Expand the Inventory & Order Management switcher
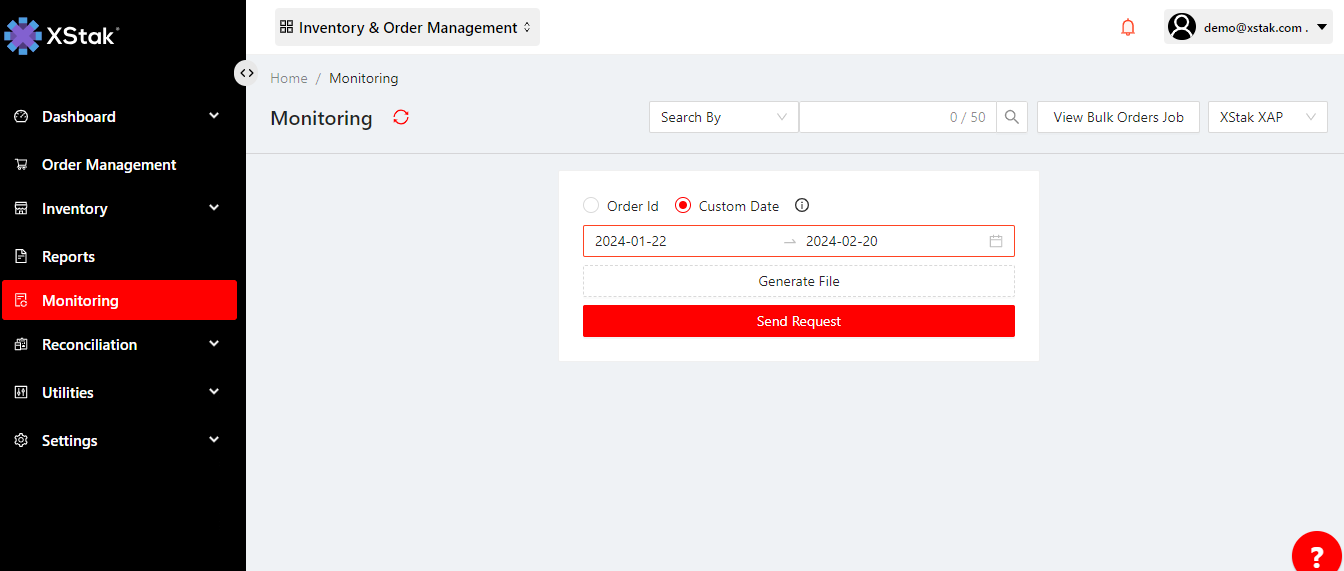Screen dimensions: 1344x571 (x=407, y=28)
